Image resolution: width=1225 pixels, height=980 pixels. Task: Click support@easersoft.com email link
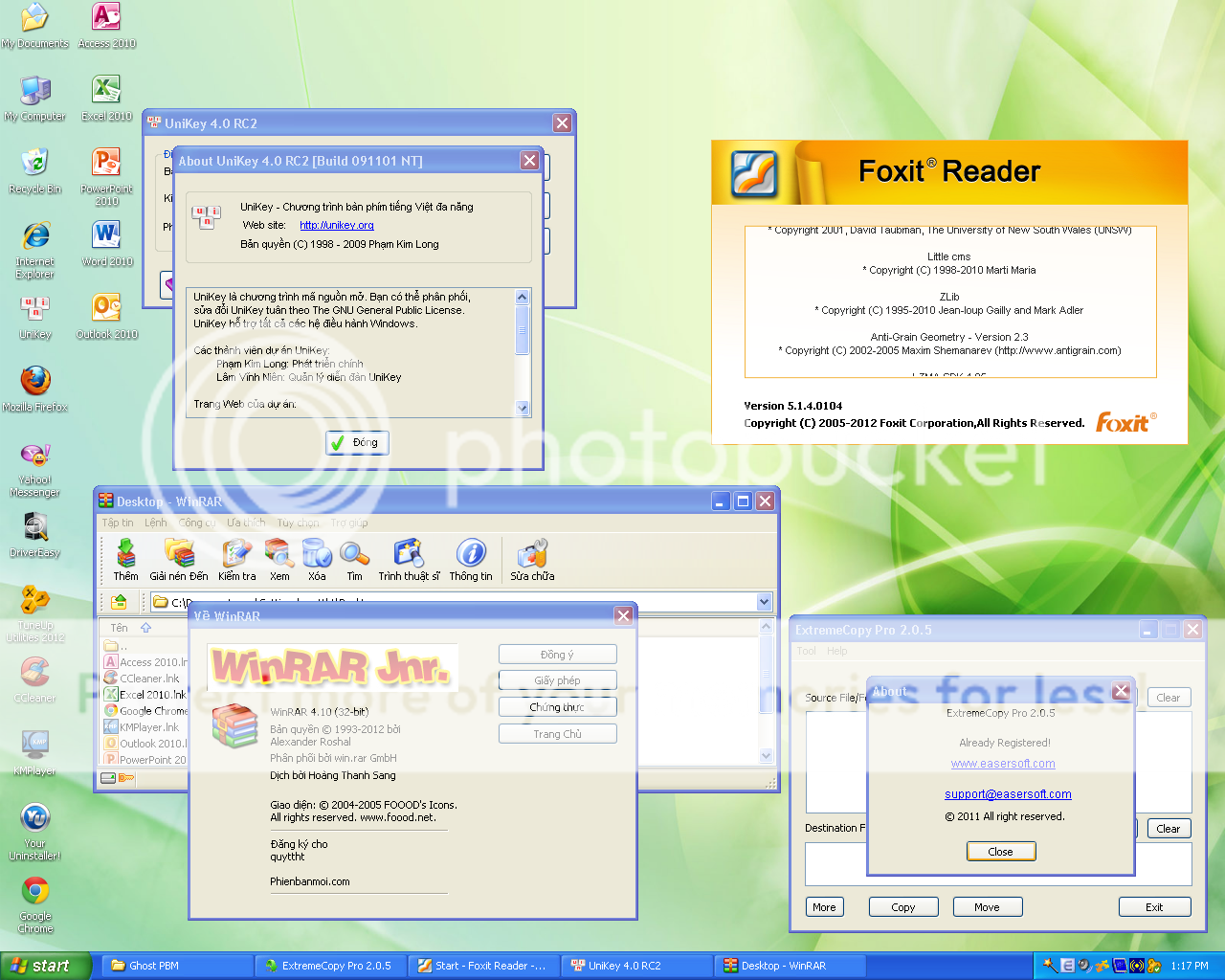coord(1008,794)
